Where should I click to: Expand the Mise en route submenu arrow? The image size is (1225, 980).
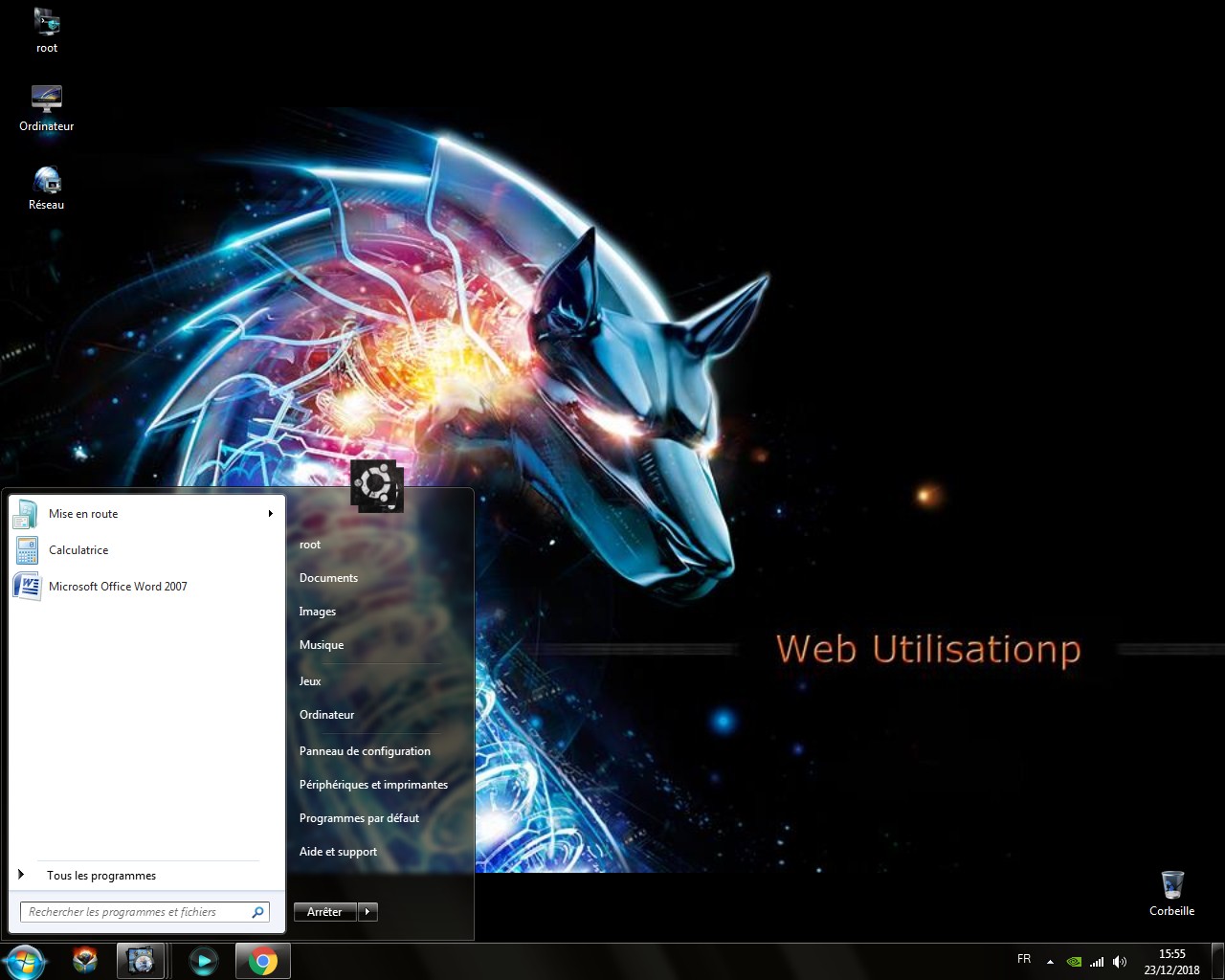pos(271,514)
